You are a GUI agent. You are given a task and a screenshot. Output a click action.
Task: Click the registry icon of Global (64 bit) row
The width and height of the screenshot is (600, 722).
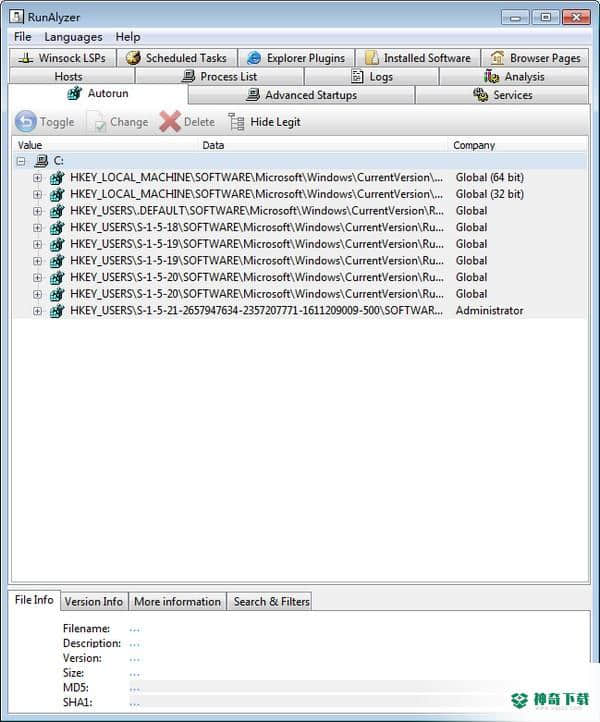tap(57, 178)
